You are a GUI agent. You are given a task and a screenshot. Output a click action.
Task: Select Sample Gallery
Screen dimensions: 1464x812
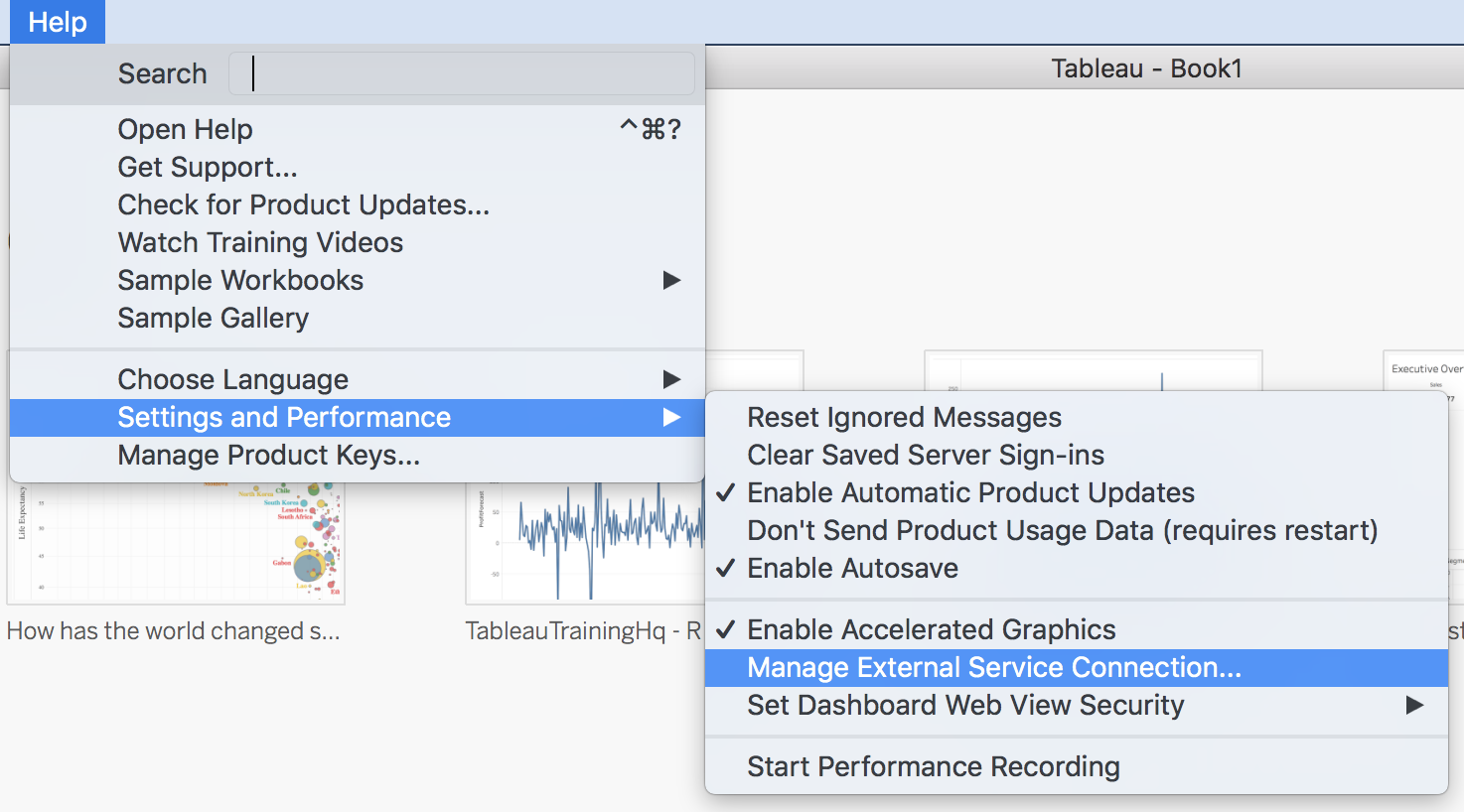pyautogui.click(x=213, y=318)
